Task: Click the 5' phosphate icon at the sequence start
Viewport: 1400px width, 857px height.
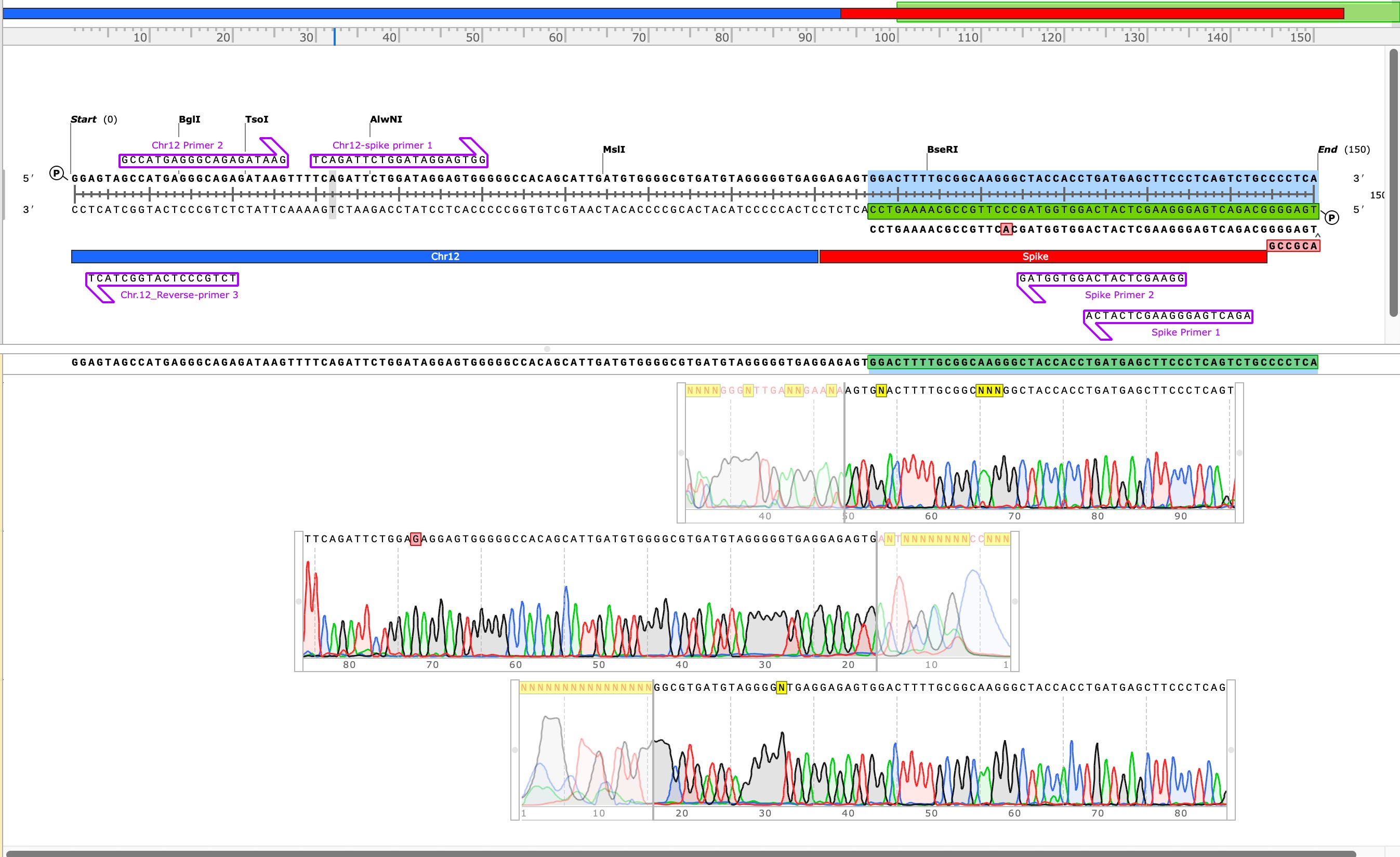Action: (56, 173)
